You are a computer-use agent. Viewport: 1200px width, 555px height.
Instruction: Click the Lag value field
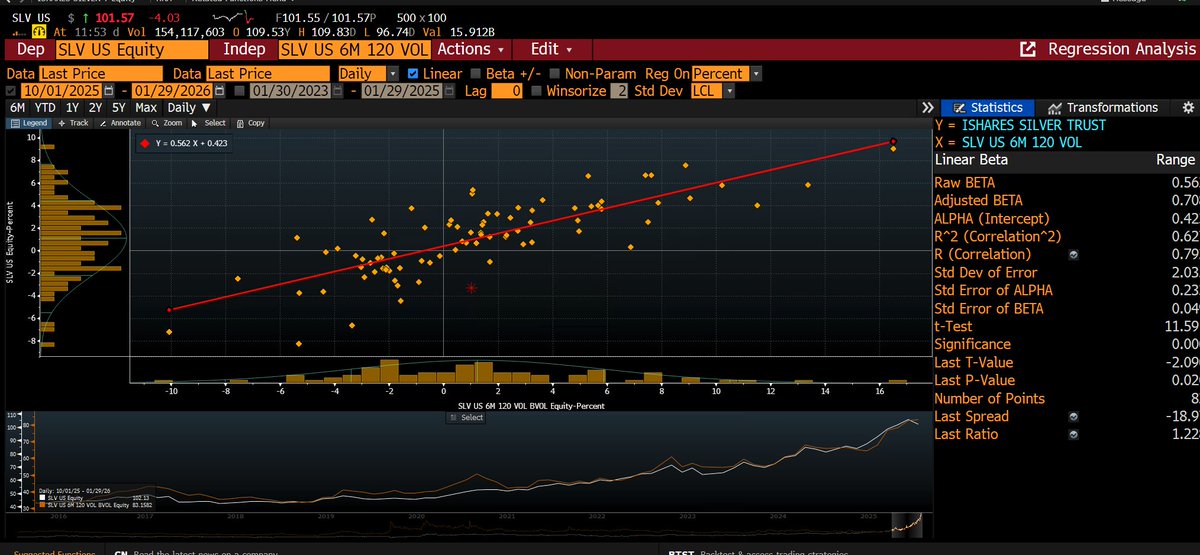pos(507,91)
